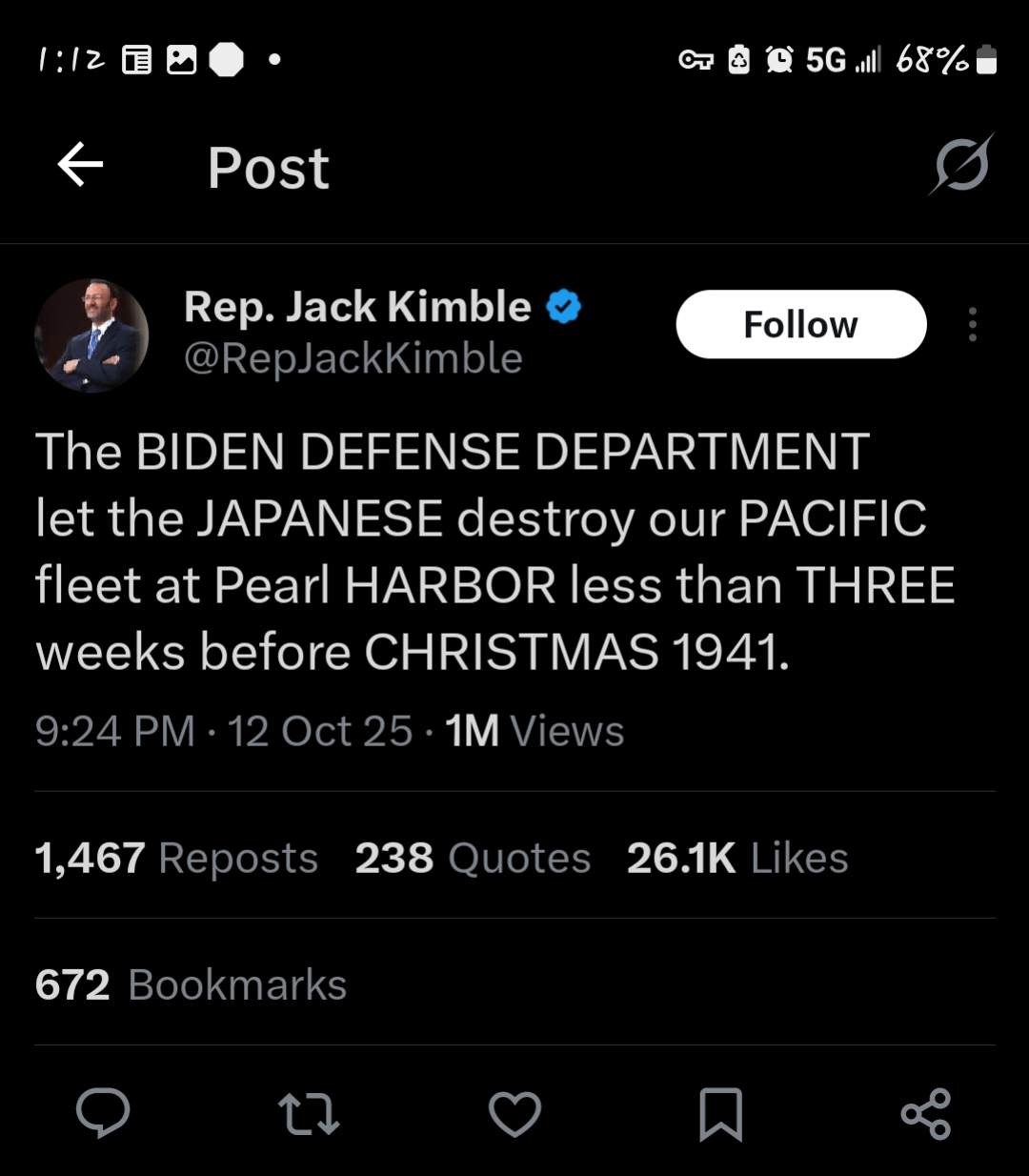Follow Rep. Jack Kimble
1029x1176 pixels.
point(800,324)
